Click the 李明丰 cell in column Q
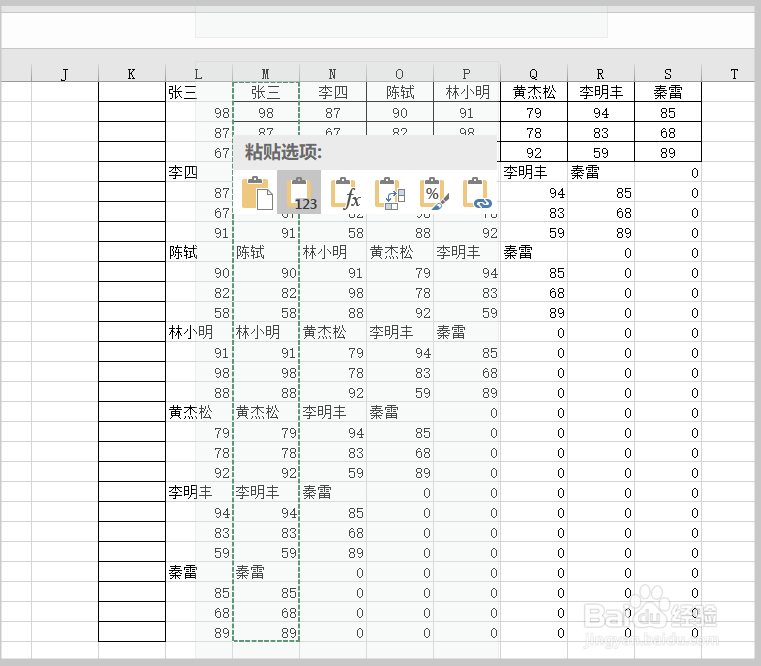 534,172
